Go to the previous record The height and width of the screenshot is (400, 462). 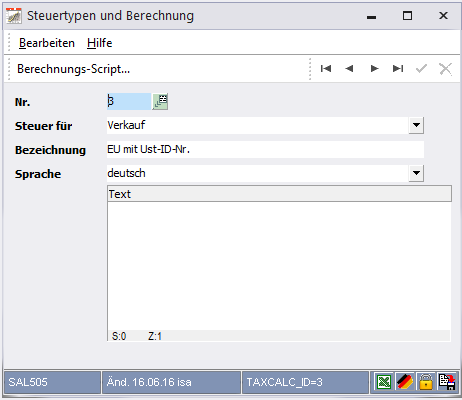click(x=349, y=69)
